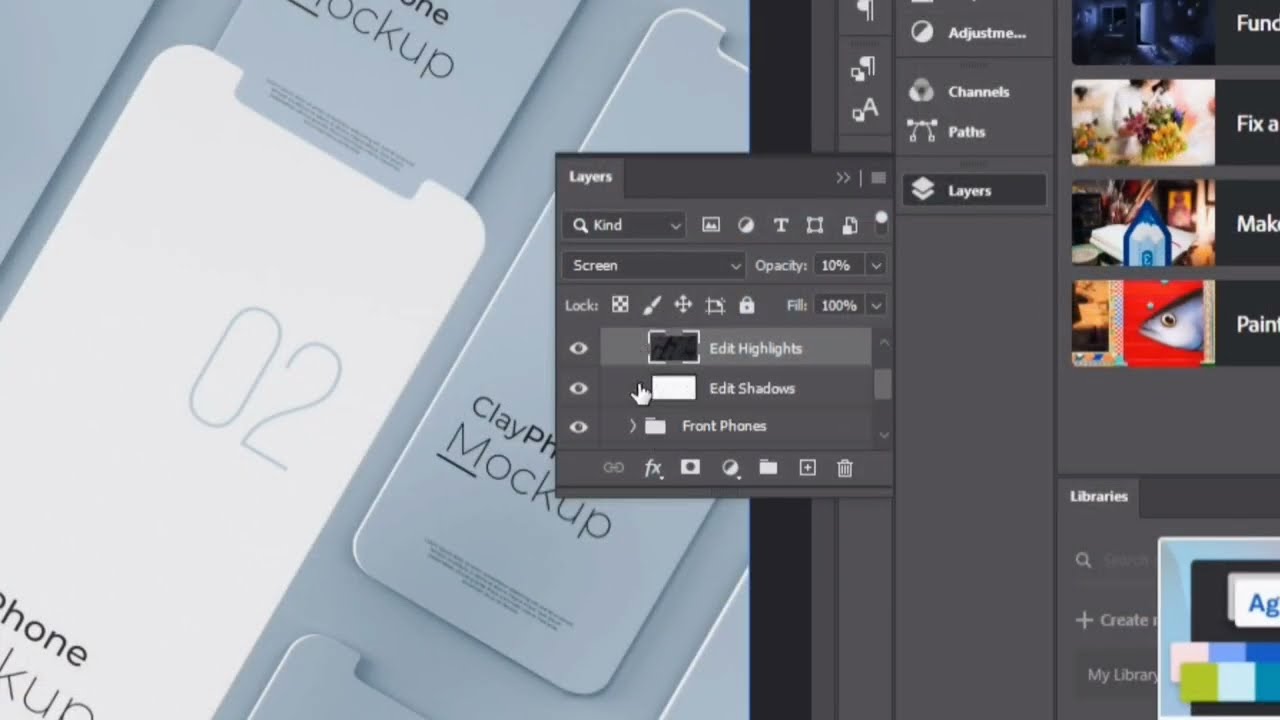The image size is (1280, 720).
Task: Filter for type layers
Action: pyautogui.click(x=781, y=225)
